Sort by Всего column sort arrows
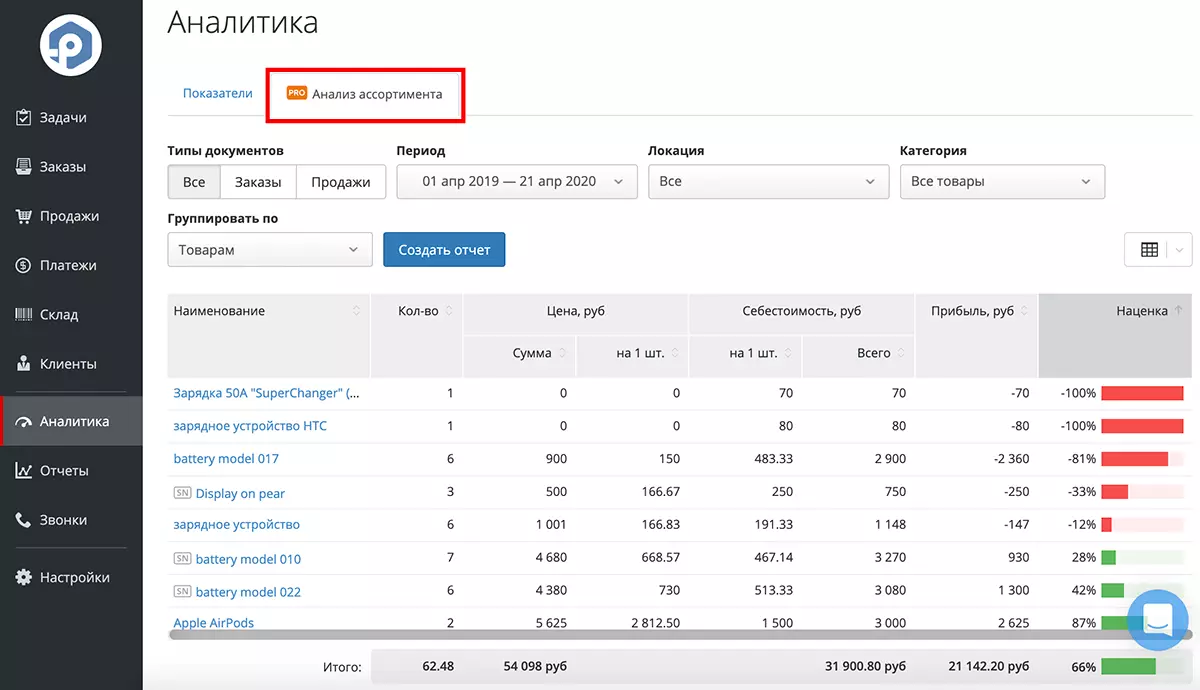Screen dimensions: 1200x690 tap(901, 353)
